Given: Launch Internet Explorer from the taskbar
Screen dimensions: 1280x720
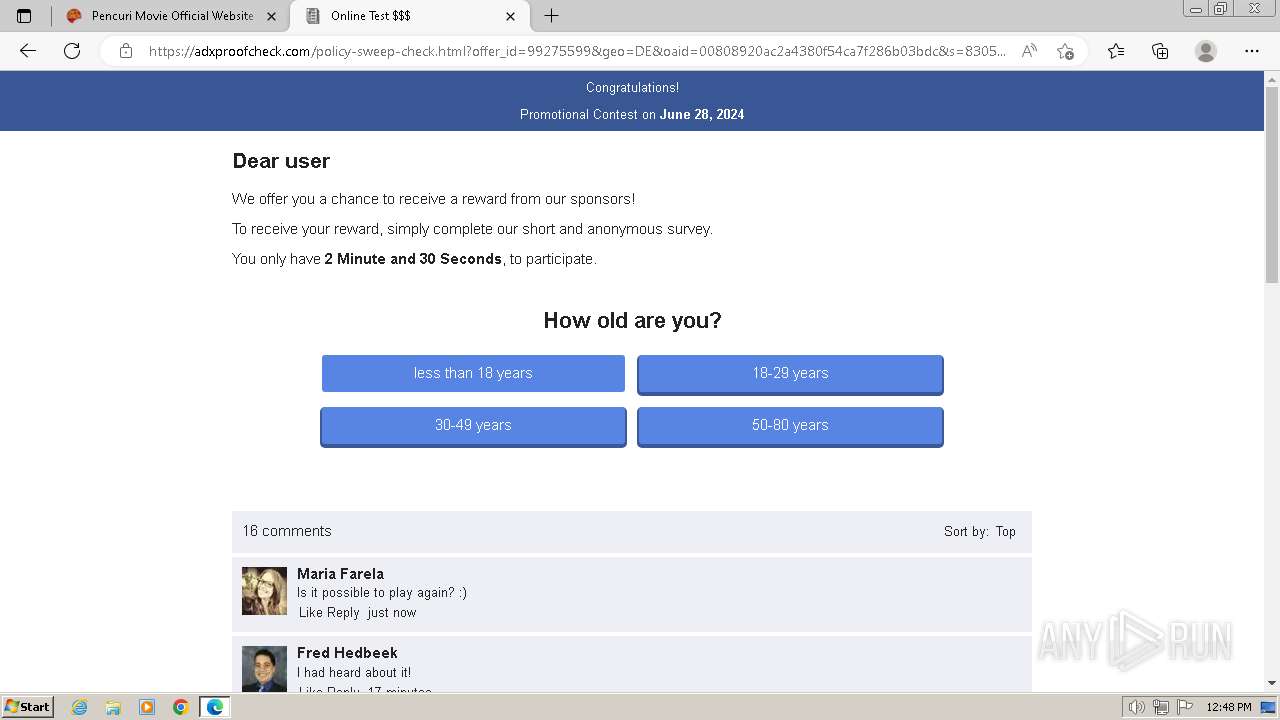Looking at the screenshot, I should pyautogui.click(x=80, y=707).
